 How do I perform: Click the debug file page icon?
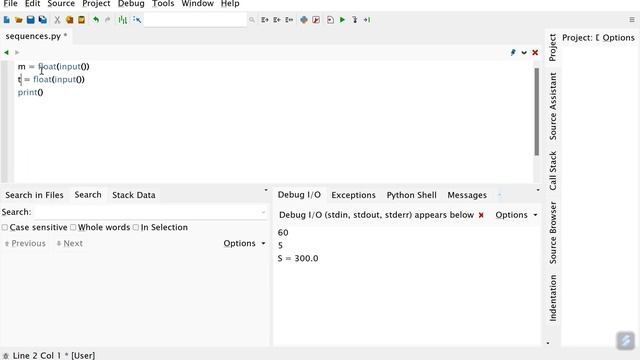(330, 20)
